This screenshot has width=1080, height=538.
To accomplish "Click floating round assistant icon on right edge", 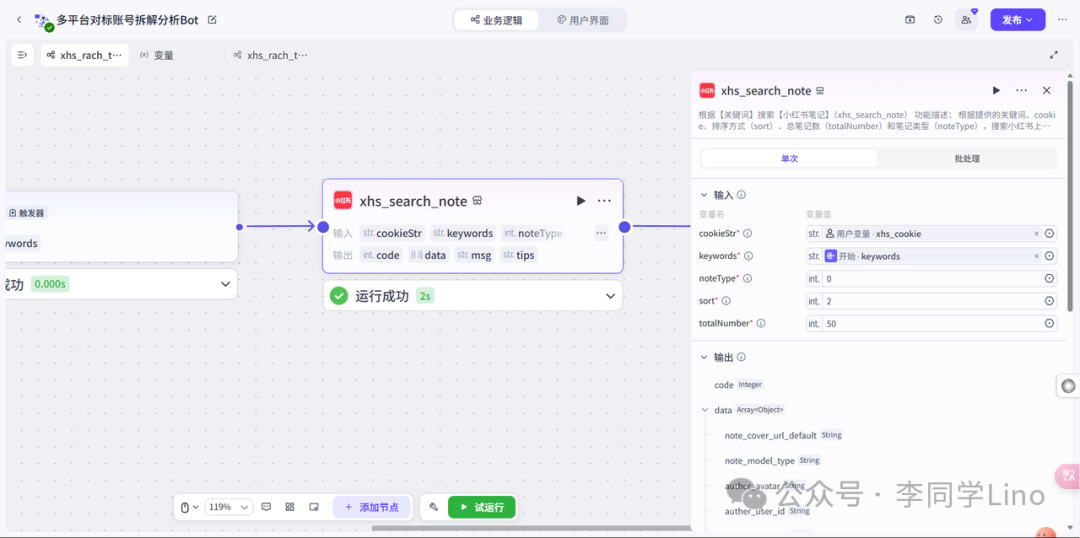I will click(x=1068, y=386).
